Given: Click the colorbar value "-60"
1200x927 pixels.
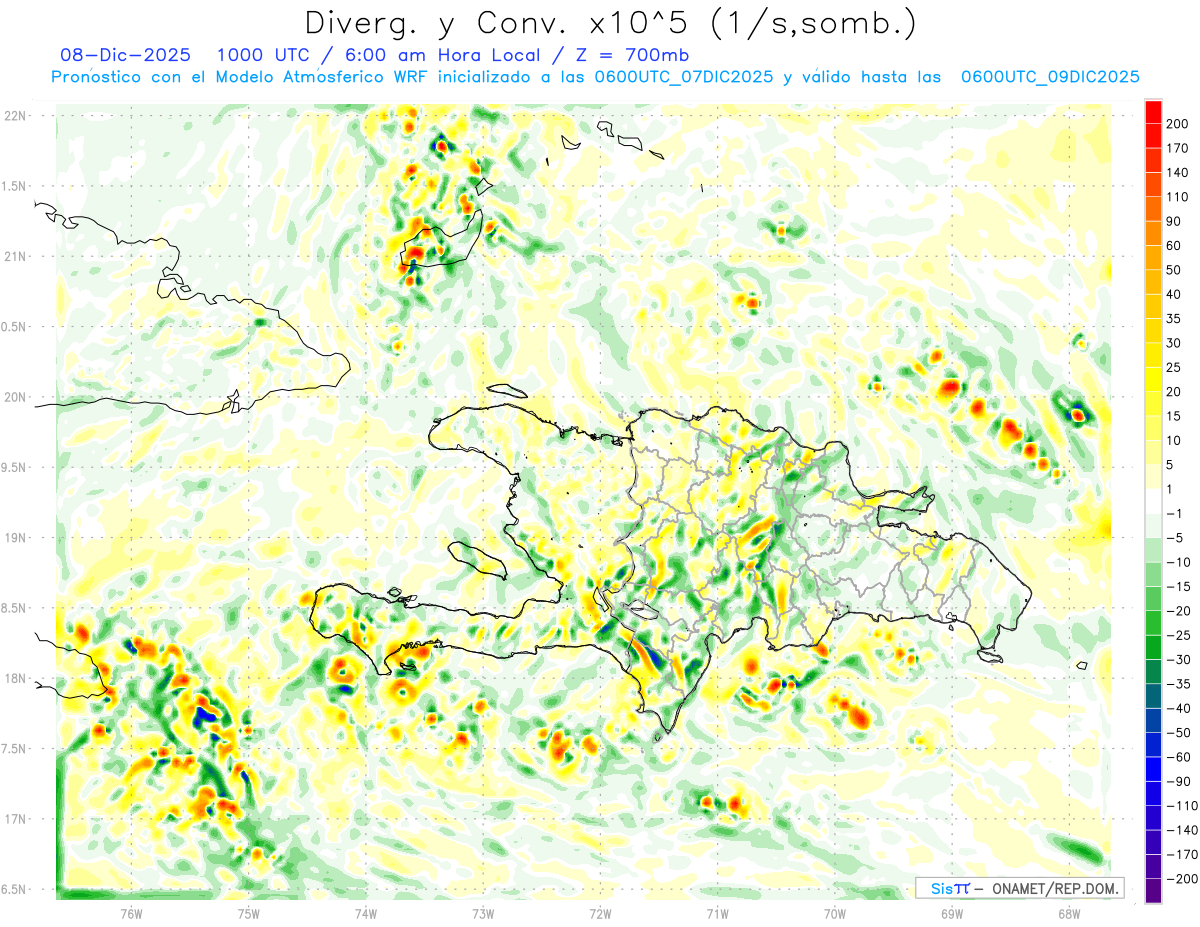Looking at the screenshot, I should point(1180,757).
